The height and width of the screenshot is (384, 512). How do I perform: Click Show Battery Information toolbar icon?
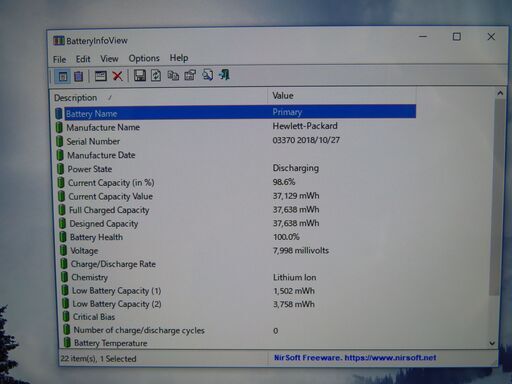pos(63,76)
